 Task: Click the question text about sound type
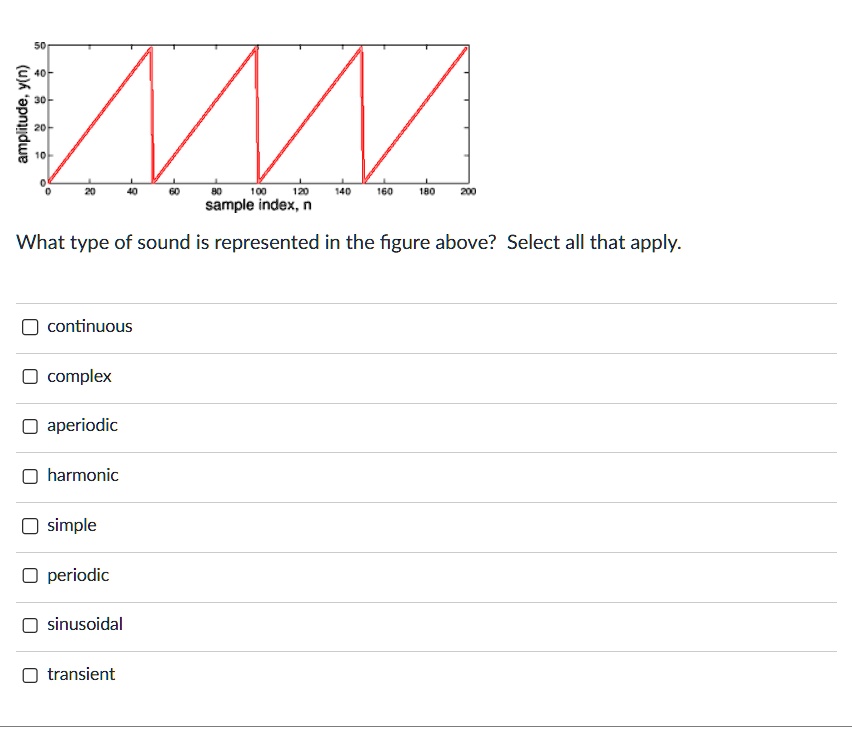click(x=348, y=242)
